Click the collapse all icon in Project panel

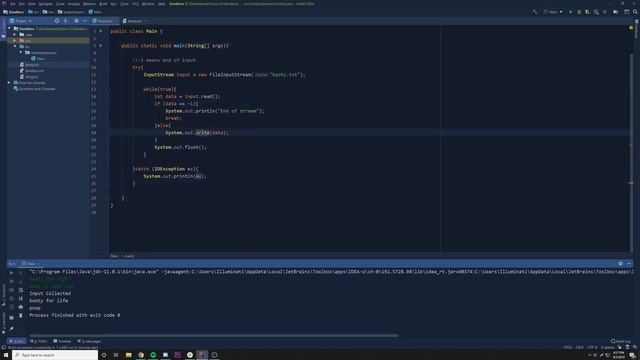click(x=66, y=21)
